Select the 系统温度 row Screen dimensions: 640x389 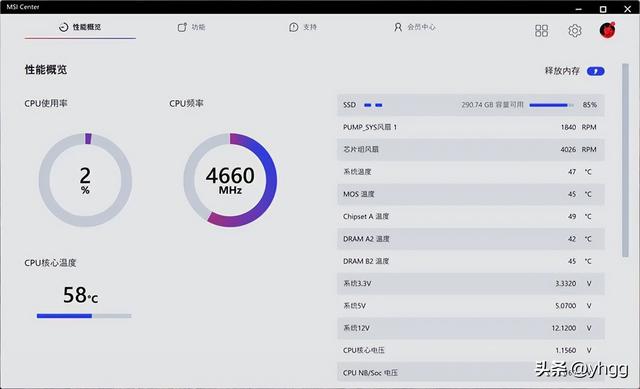471,172
